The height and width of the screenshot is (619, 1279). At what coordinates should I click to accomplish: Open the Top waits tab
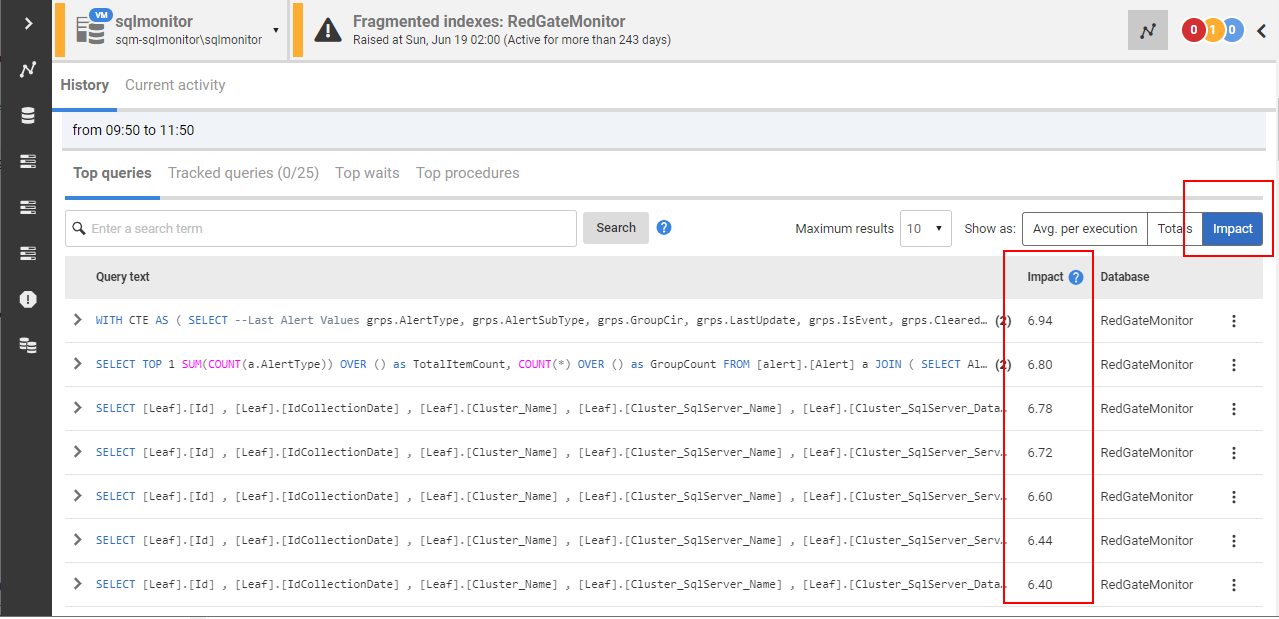367,173
